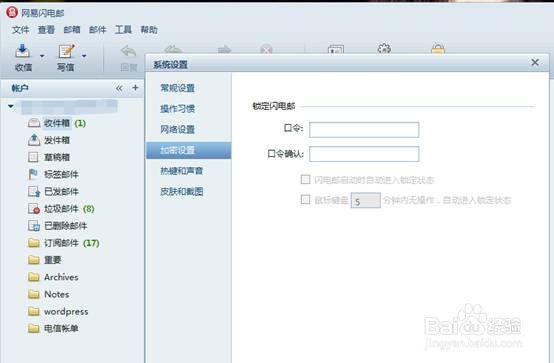Open the 邮件 menu
This screenshot has height=363, width=554.
coord(98,30)
